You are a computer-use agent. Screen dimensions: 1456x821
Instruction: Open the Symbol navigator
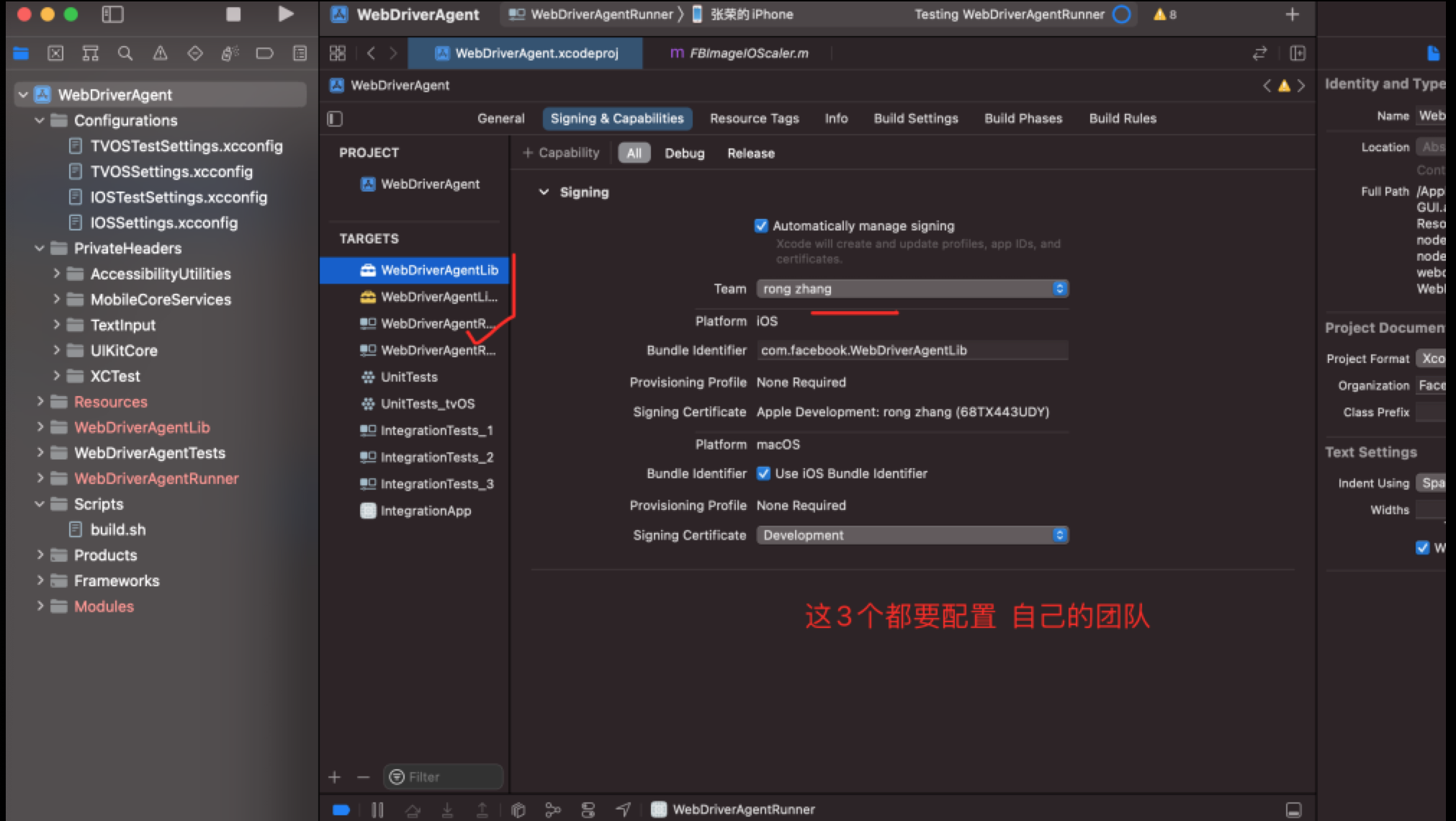tap(90, 53)
